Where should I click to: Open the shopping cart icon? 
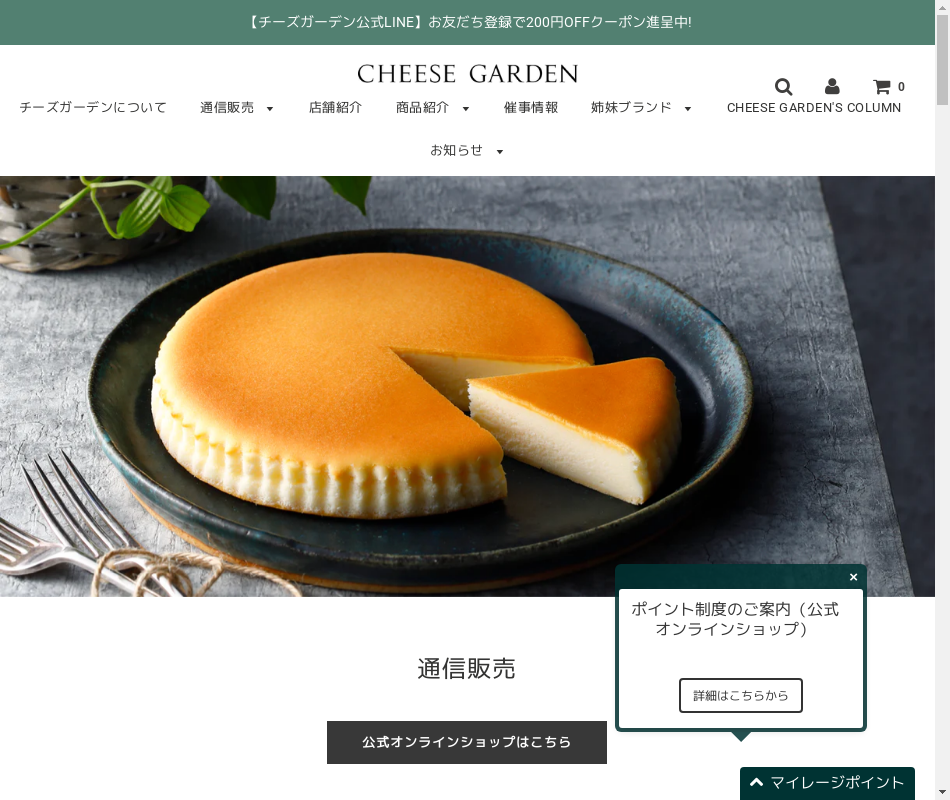pyautogui.click(x=882, y=87)
